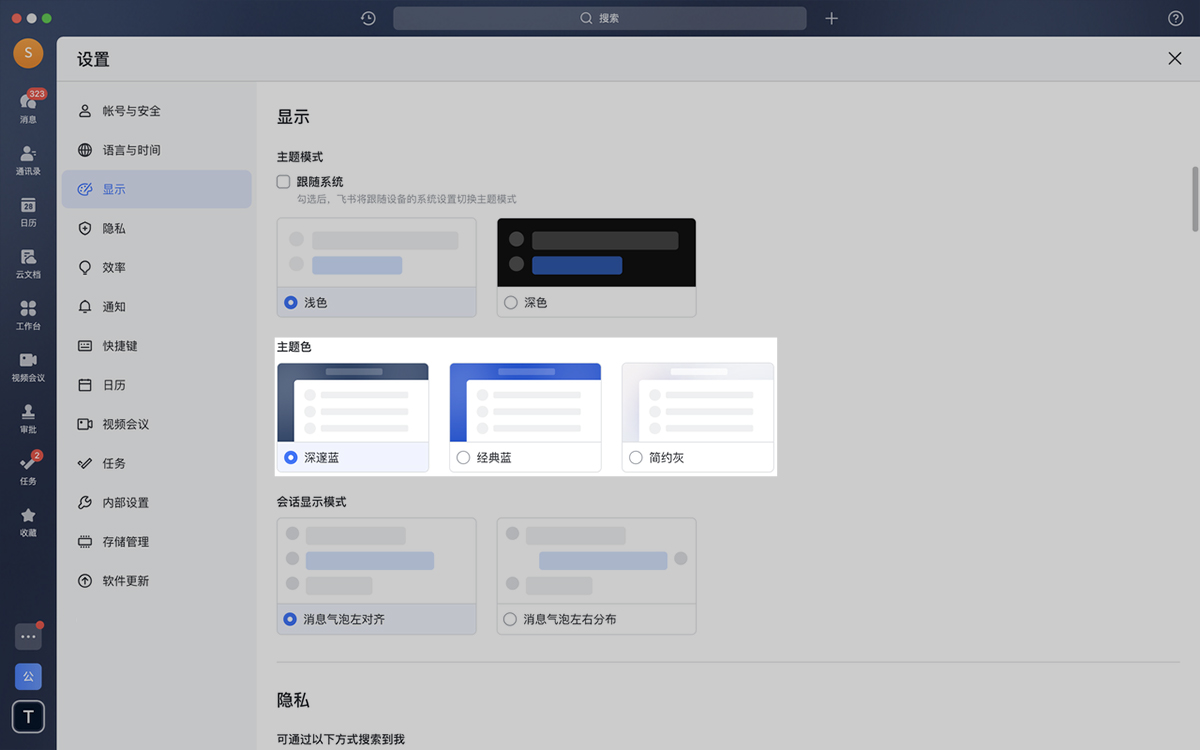This screenshot has height=750, width=1200.
Task: Open the Approval sidebar icon
Action: [x=28, y=416]
